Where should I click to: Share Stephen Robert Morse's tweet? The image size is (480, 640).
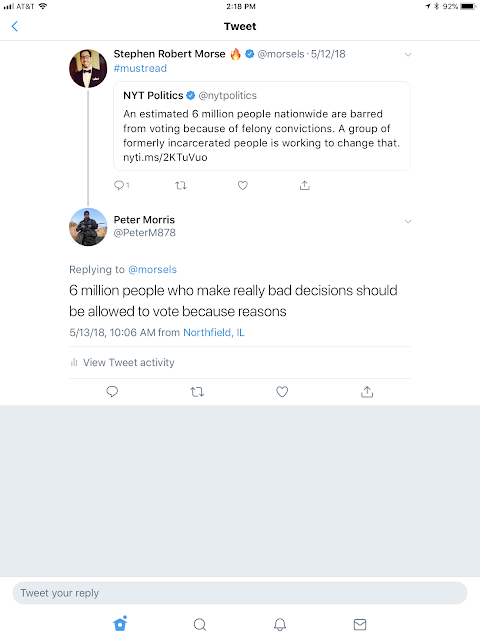[304, 185]
